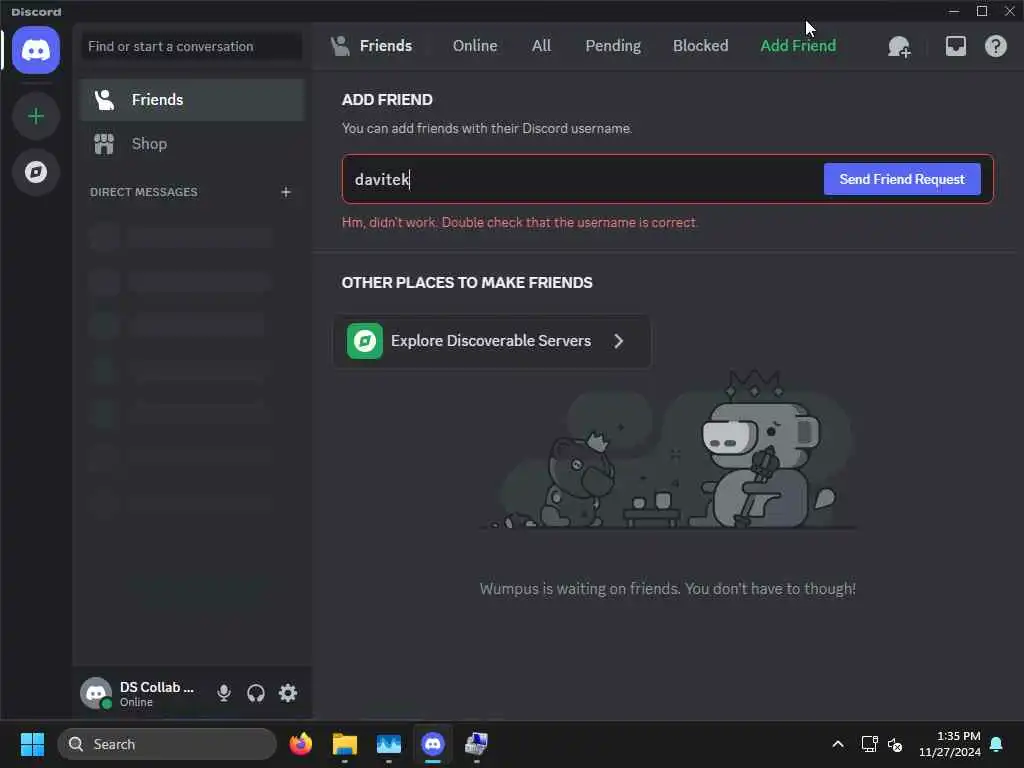Open the Help question mark icon

click(x=995, y=46)
